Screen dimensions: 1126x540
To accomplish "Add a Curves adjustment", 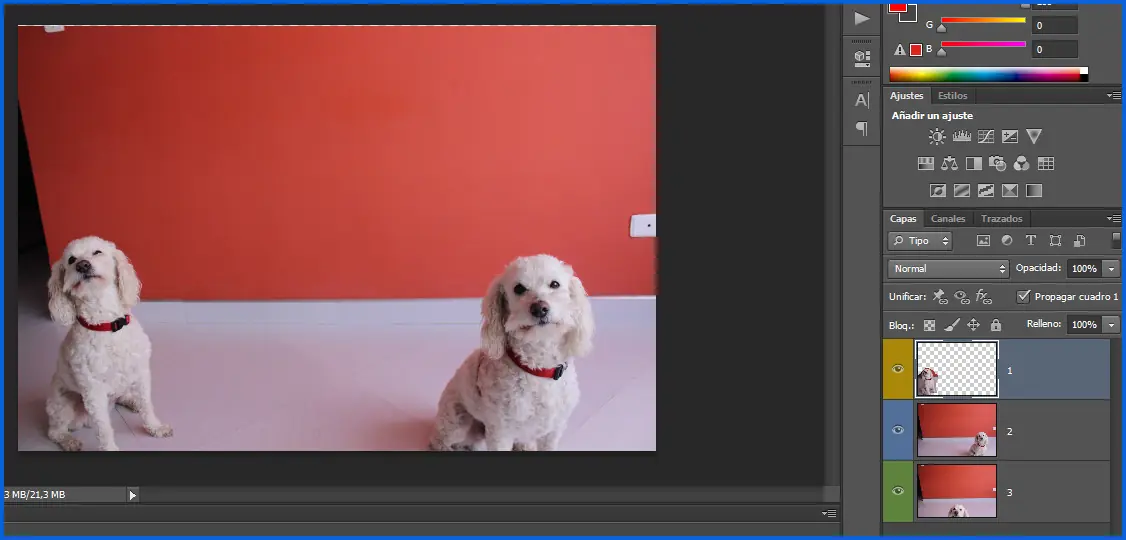I will pyautogui.click(x=986, y=136).
